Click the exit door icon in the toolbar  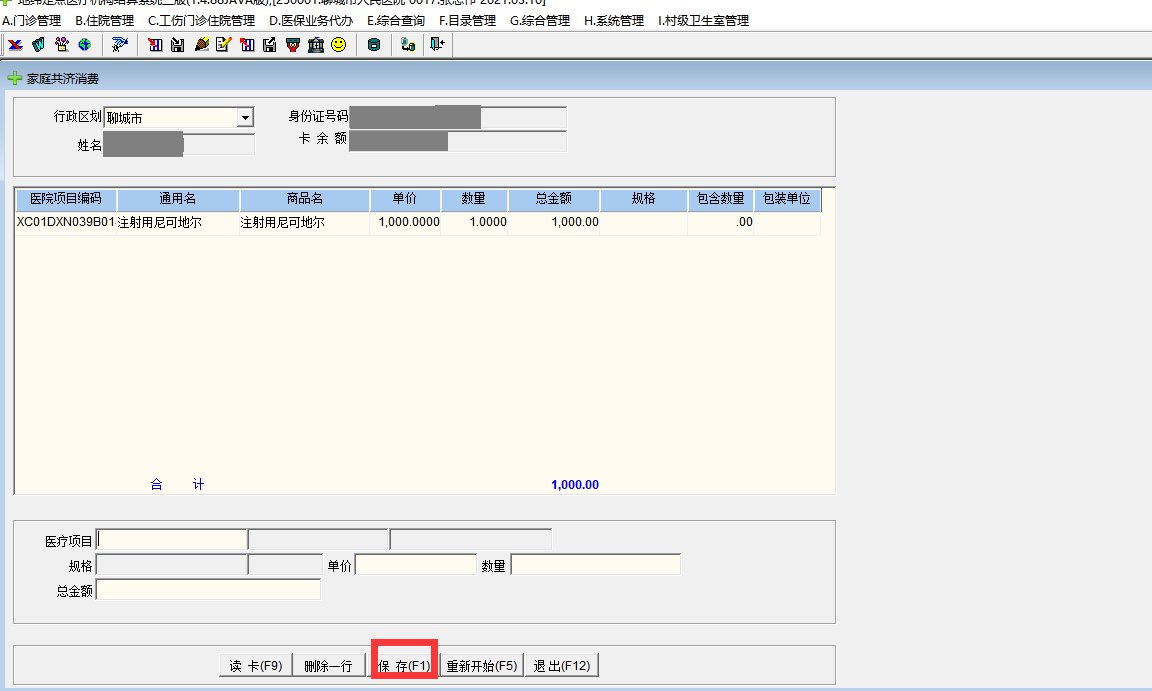[x=436, y=45]
